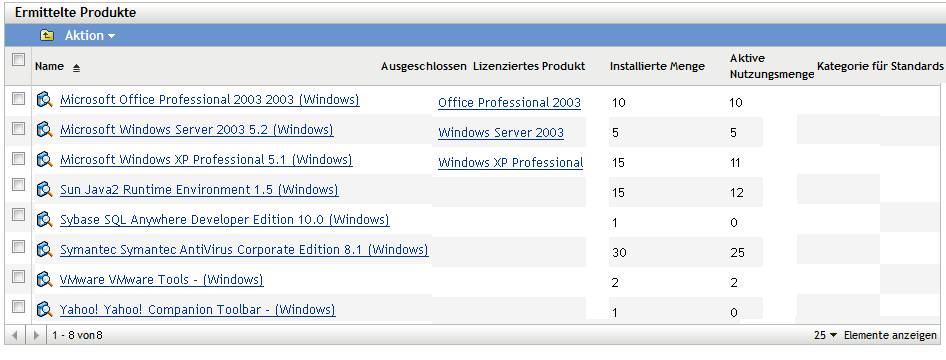
Task: Open Microsoft Windows XP Professional 5.1 (Windows) link
Action: 206,160
